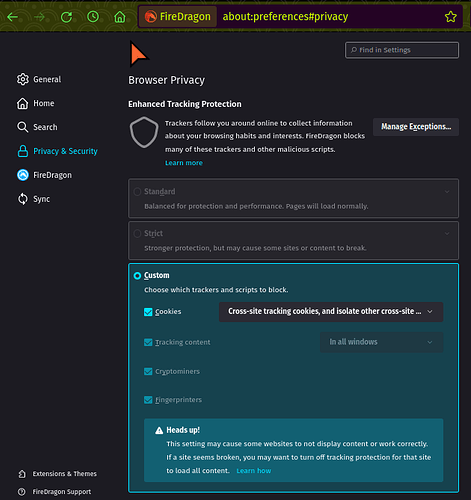Toggle the Cryptominers checkbox
This screenshot has height=500, width=471.
coord(148,371)
